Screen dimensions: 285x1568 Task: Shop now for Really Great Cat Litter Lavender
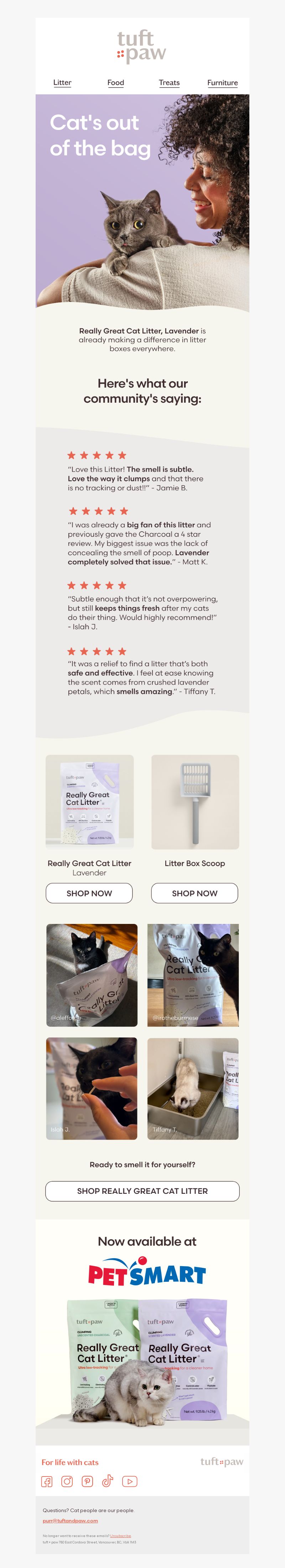point(89,893)
